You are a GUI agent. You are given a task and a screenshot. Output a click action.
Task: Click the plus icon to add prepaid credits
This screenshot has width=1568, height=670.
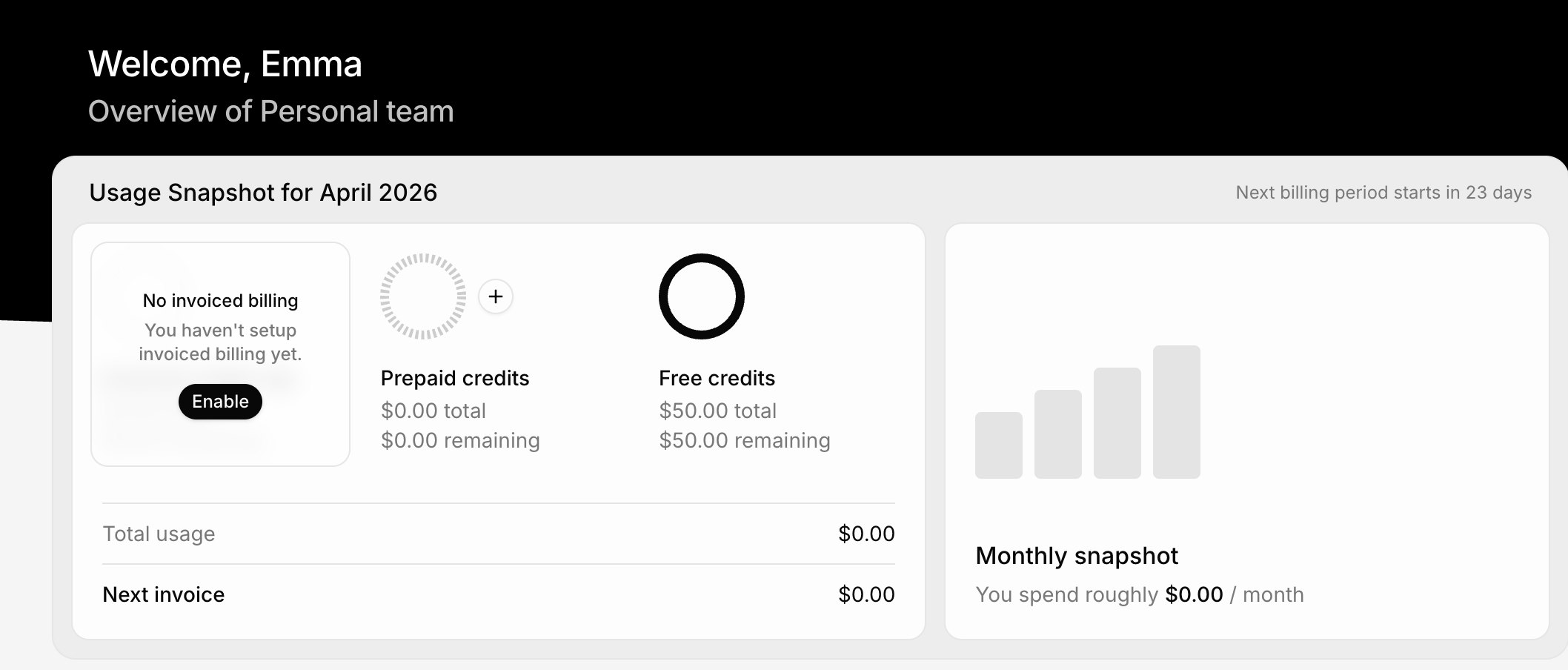pos(496,296)
